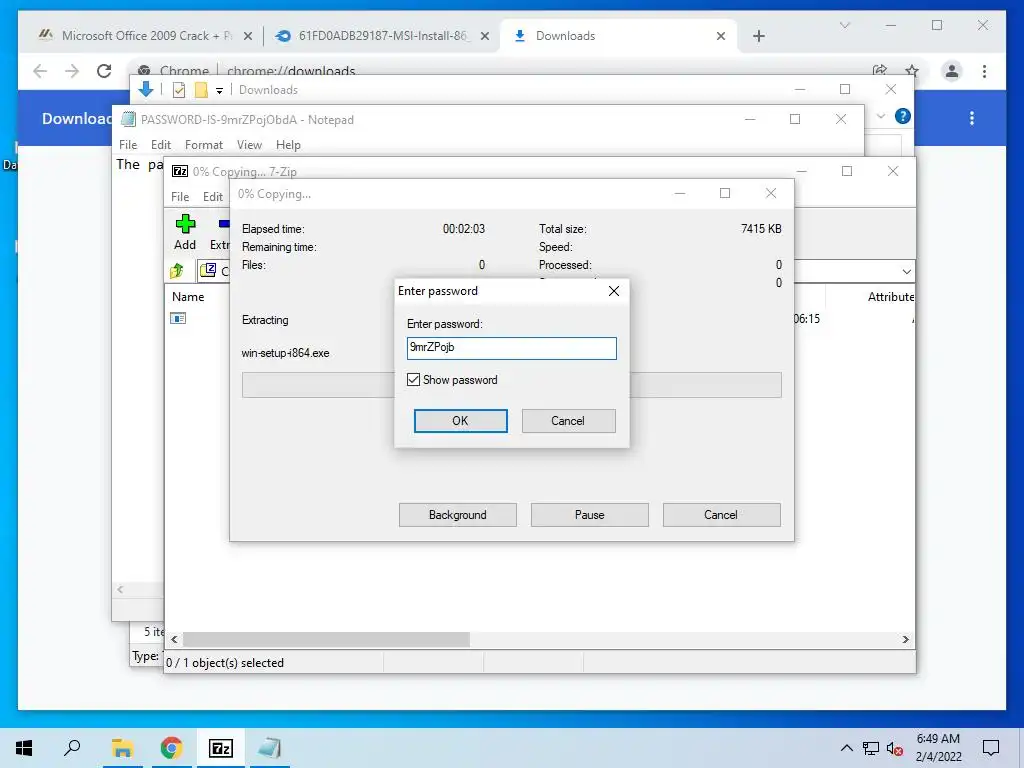Uncheck the Show password checkbox

pyautogui.click(x=413, y=379)
